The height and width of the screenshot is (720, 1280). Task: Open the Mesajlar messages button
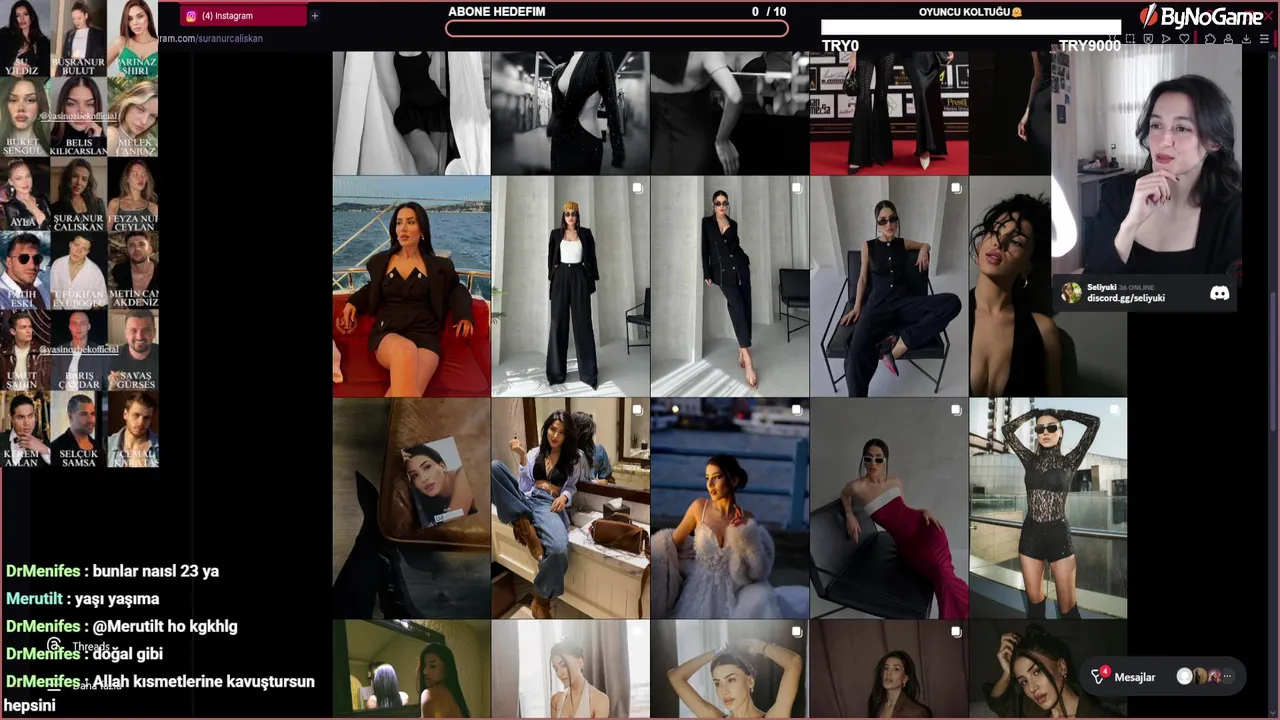point(1163,677)
